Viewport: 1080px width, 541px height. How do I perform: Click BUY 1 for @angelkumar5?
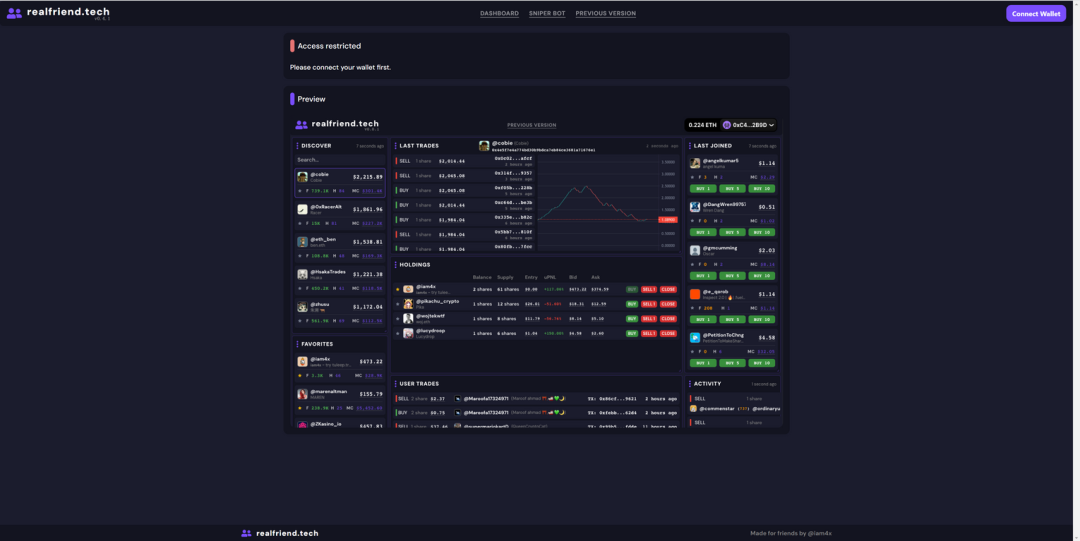click(x=703, y=189)
